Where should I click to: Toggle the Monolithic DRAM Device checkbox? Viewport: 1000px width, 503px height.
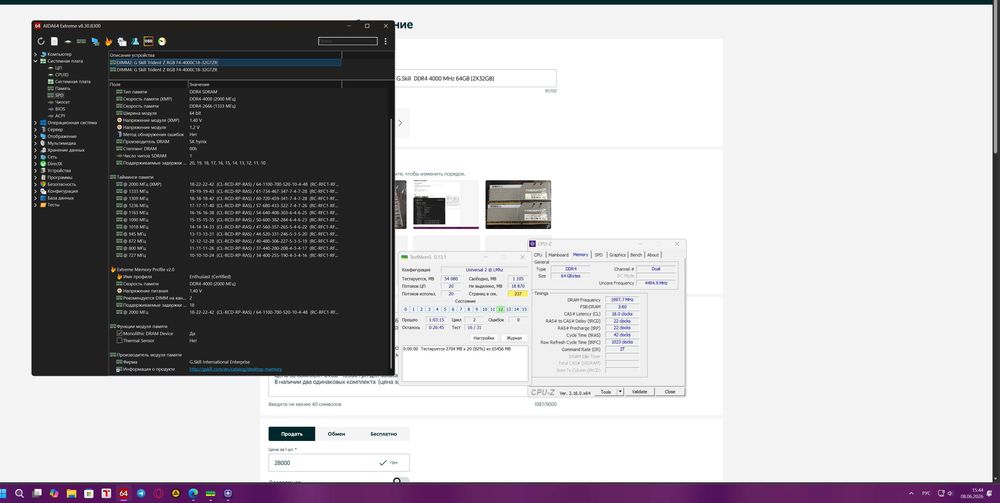click(x=119, y=333)
